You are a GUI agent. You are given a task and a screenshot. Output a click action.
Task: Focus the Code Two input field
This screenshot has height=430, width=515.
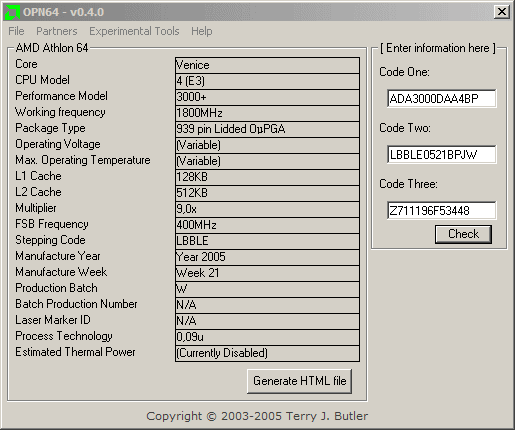442,154
